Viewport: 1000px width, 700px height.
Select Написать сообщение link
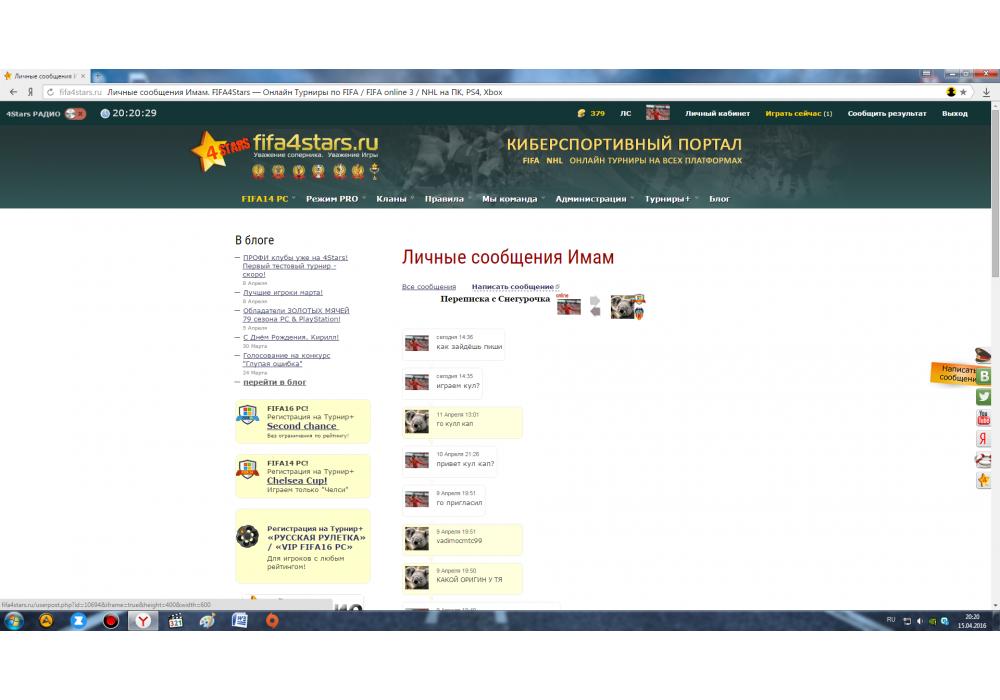click(513, 287)
